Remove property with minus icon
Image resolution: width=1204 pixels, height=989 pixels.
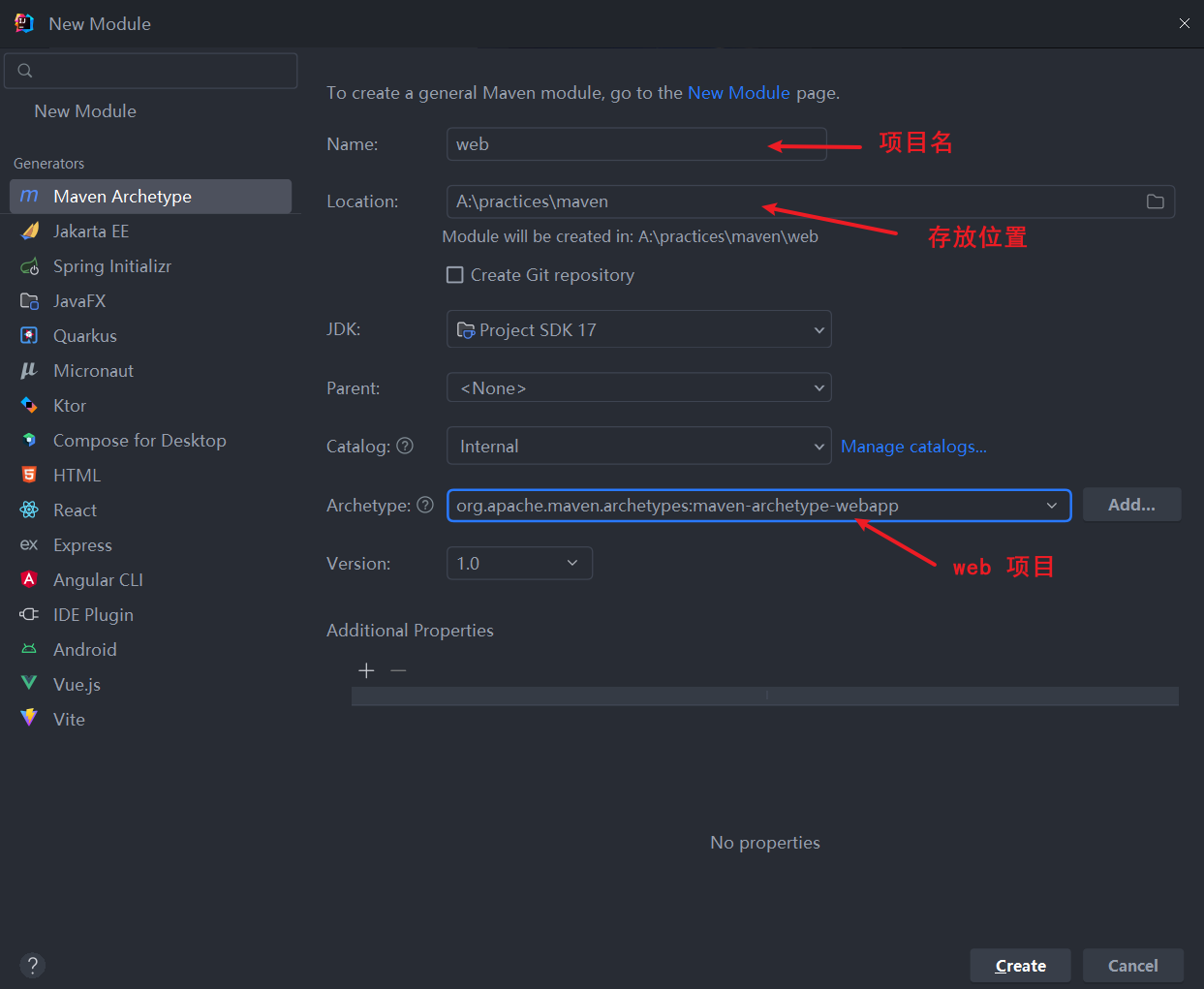pyautogui.click(x=398, y=670)
